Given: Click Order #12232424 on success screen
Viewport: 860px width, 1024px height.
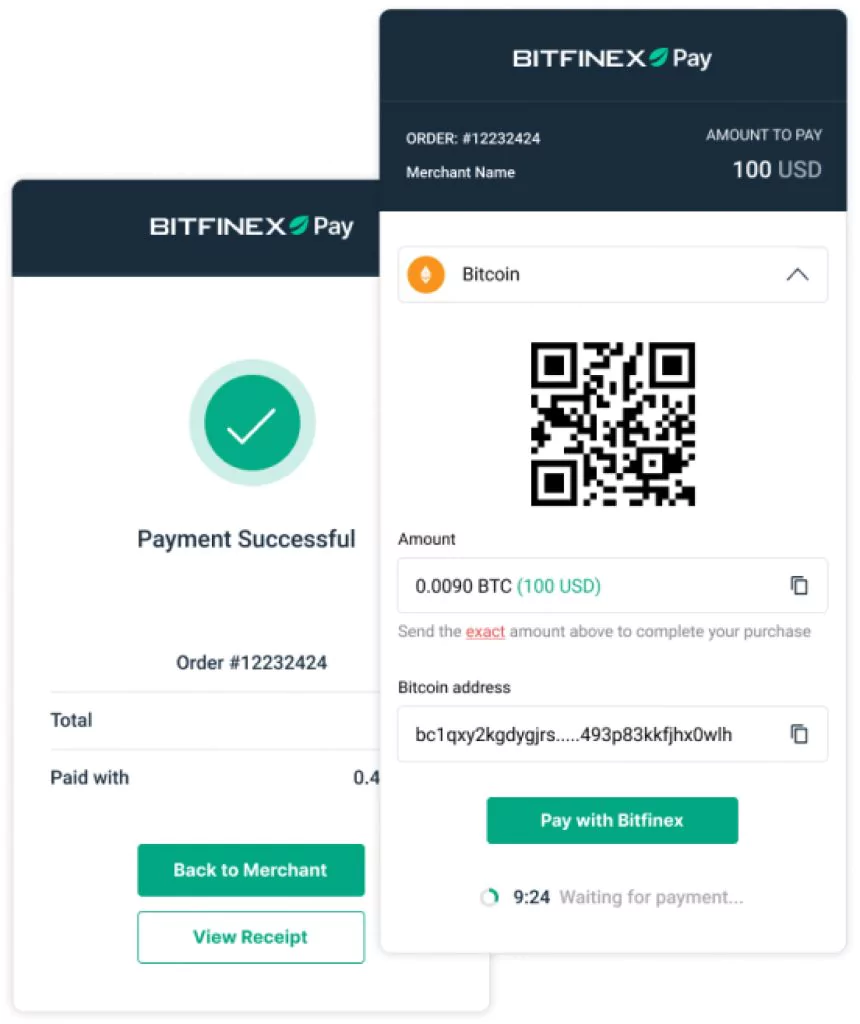Looking at the screenshot, I should pos(251,663).
